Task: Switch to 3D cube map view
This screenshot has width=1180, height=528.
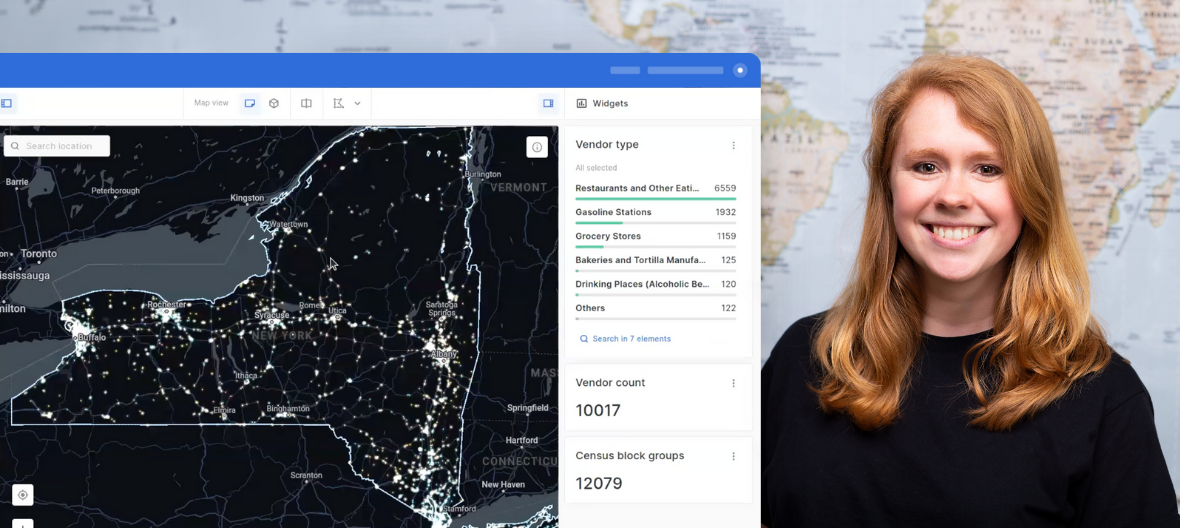Action: 274,103
